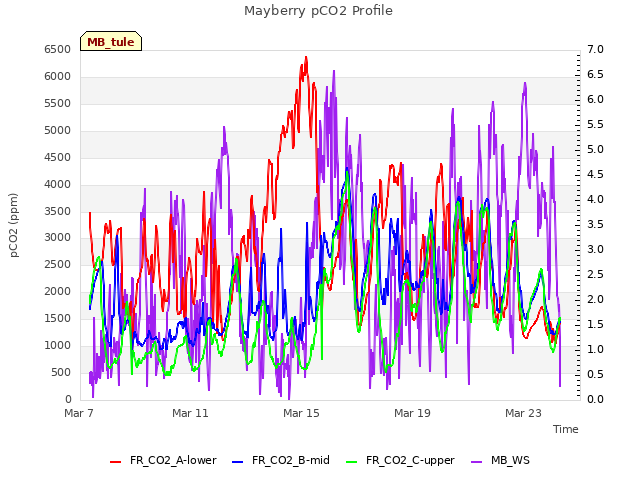Click the 2.5 right axis value

click(595, 275)
